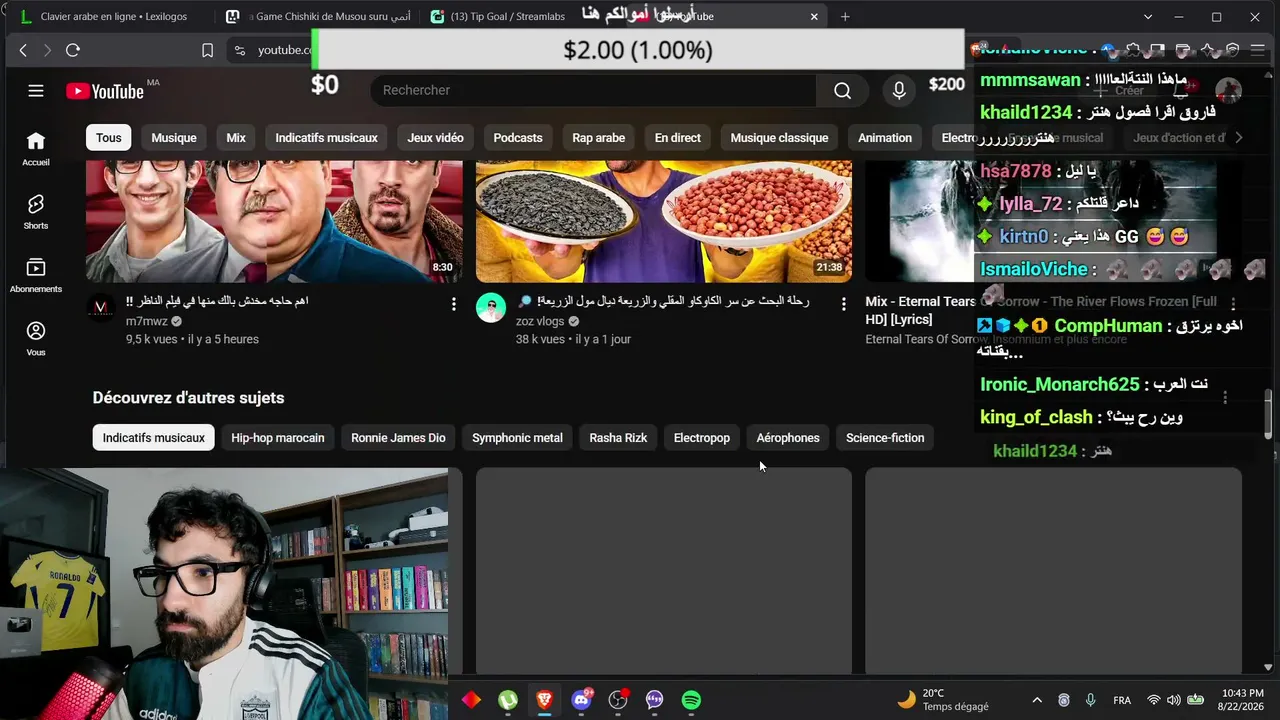Open the m7mwz channel avatar

pyautogui.click(x=101, y=308)
